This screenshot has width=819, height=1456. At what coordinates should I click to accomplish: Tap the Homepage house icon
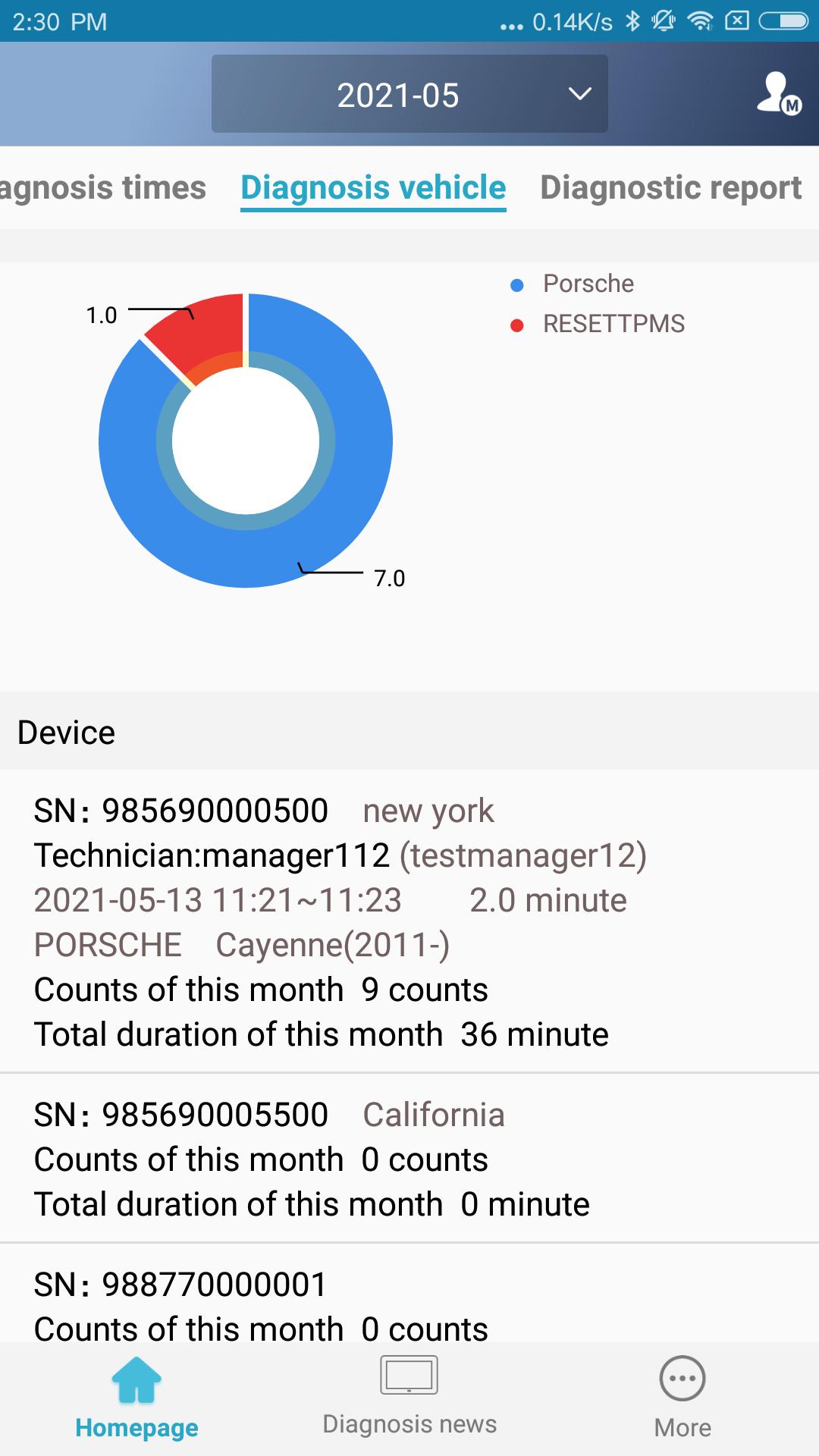[136, 1380]
